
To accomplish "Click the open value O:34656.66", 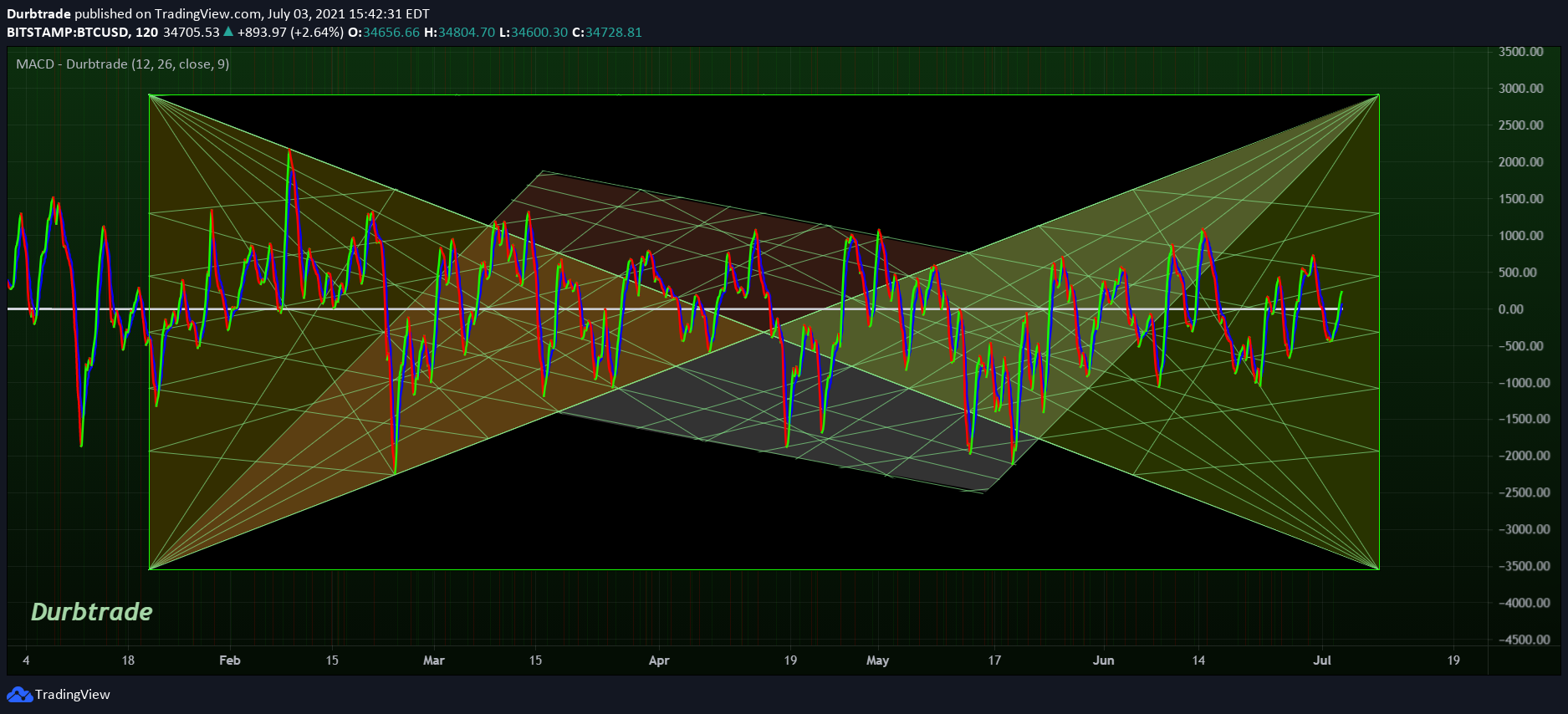I will click(384, 32).
